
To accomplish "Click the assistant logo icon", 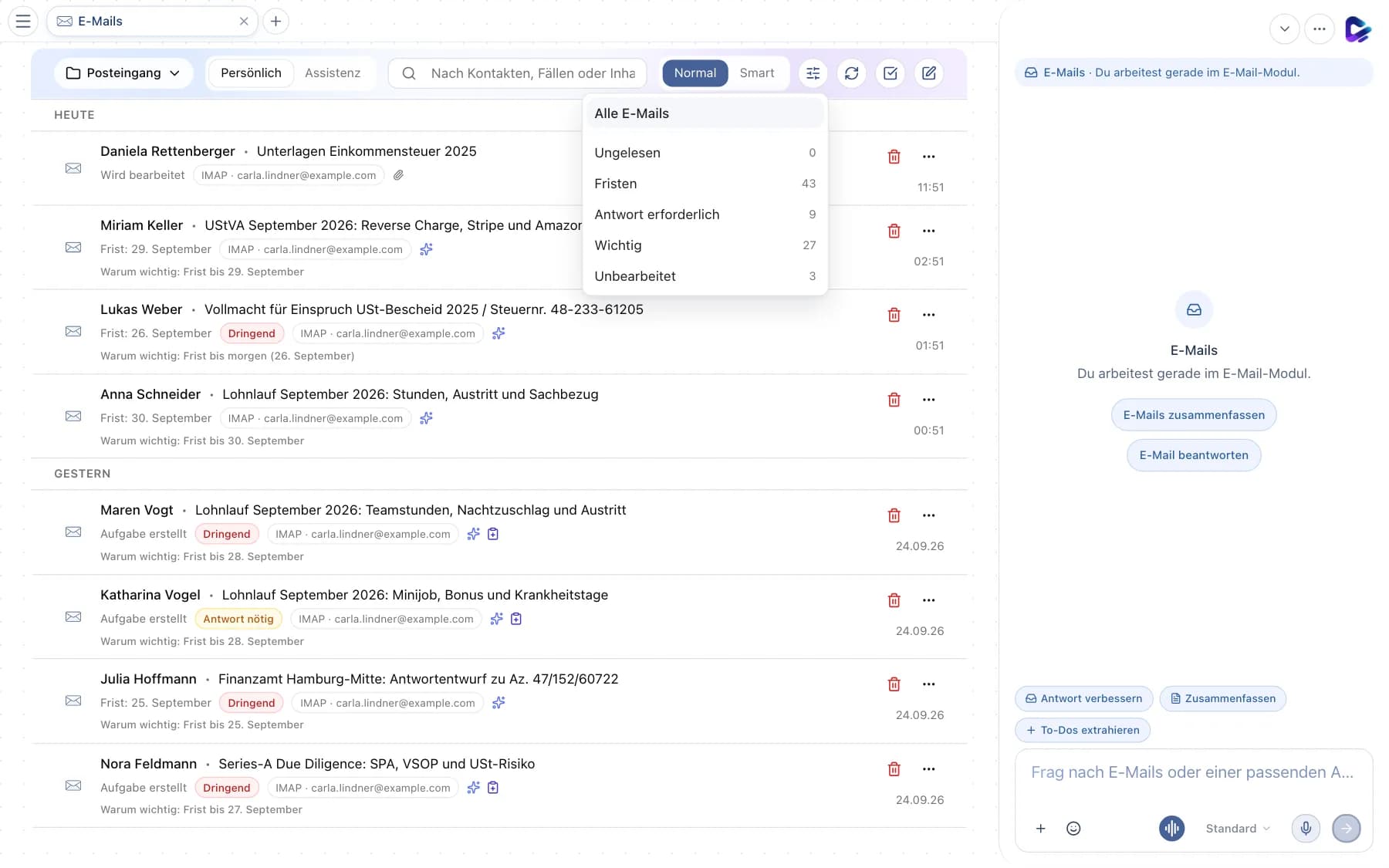I will coord(1357,29).
